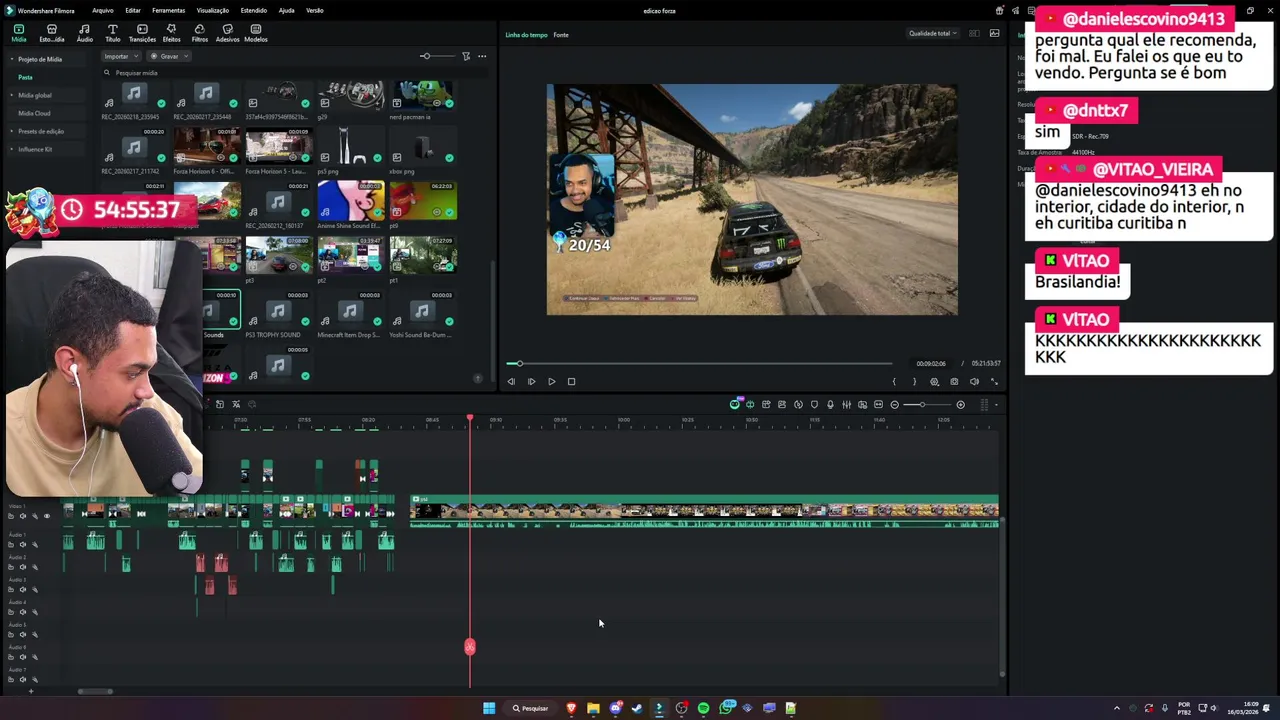Toggle fullscreen preview
The width and height of the screenshot is (1280, 720).
[x=994, y=381]
